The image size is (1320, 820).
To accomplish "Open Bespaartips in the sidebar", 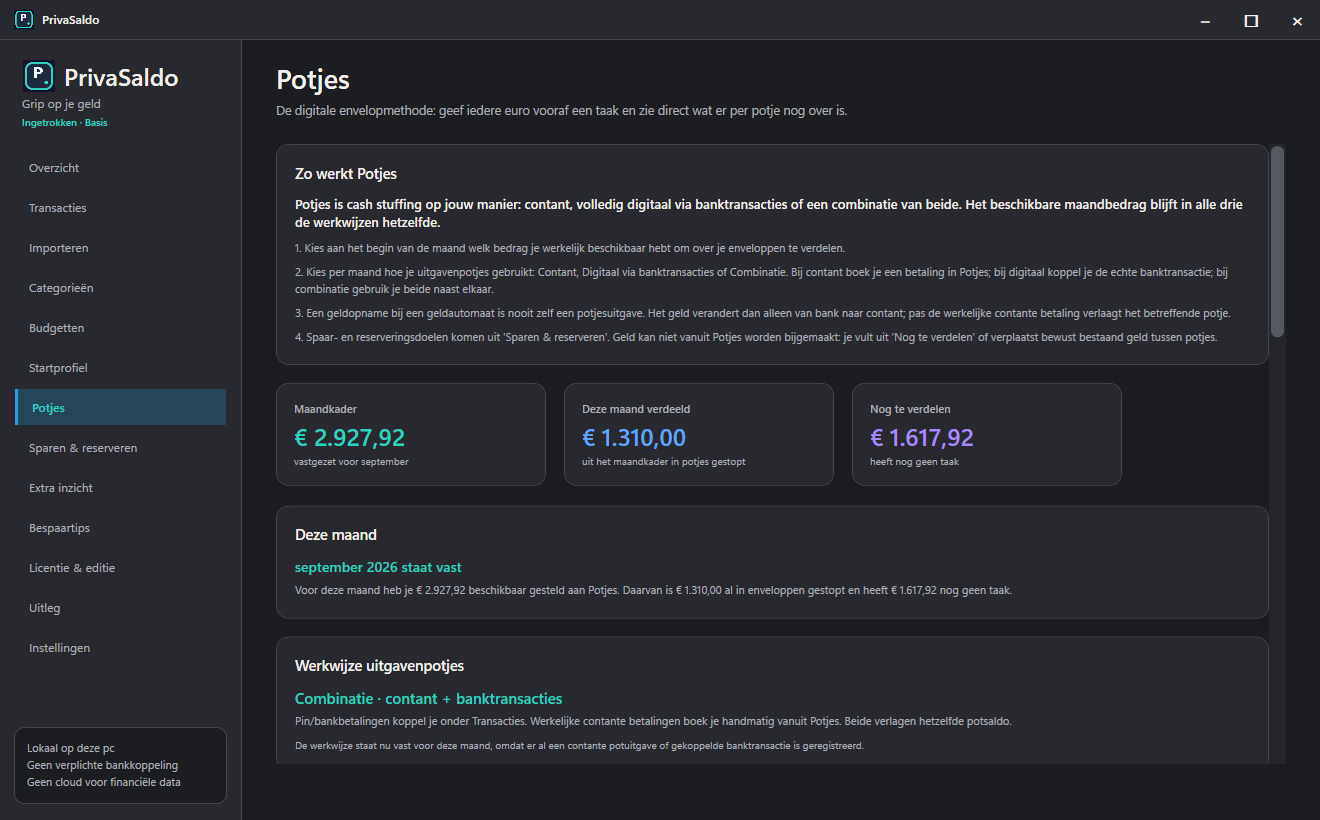I will (x=120, y=528).
